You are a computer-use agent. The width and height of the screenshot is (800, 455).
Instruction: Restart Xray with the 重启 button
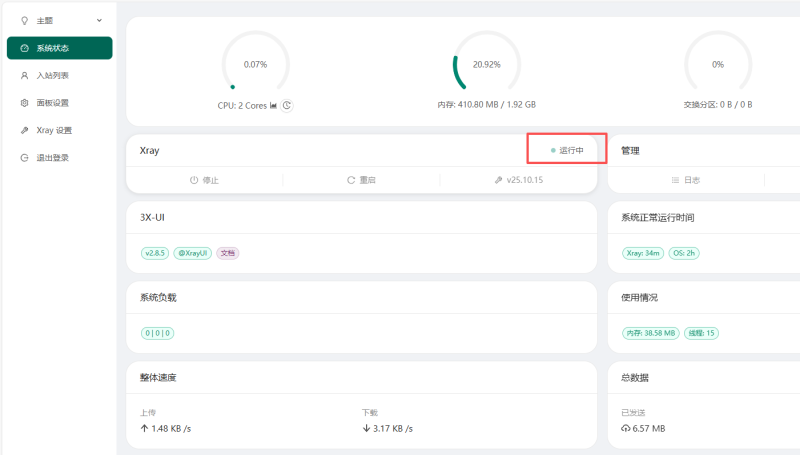point(361,180)
